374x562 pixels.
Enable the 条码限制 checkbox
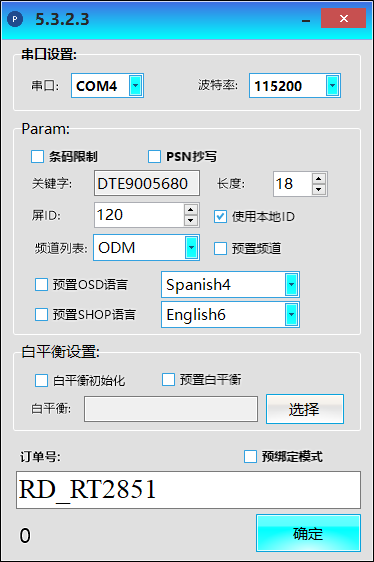[x=37, y=157]
